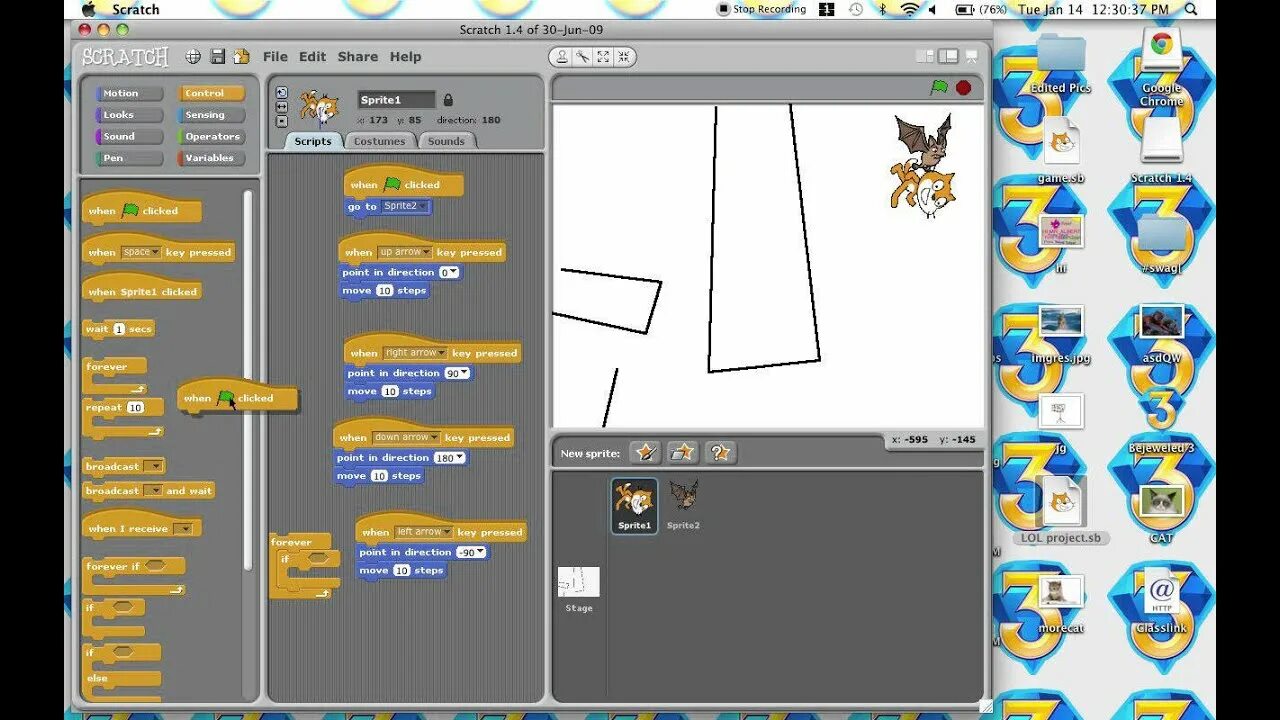Click the green flag above the stage
1280x720 pixels.
tap(939, 88)
